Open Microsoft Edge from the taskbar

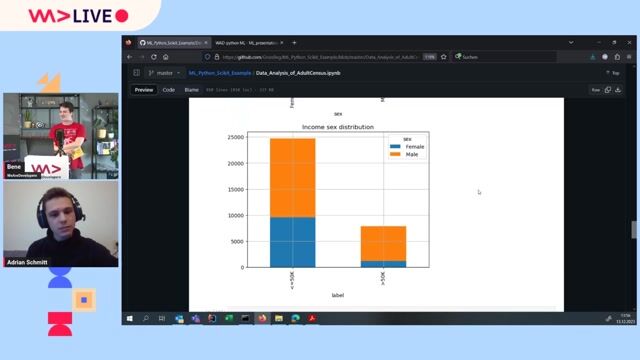[x=296, y=318]
